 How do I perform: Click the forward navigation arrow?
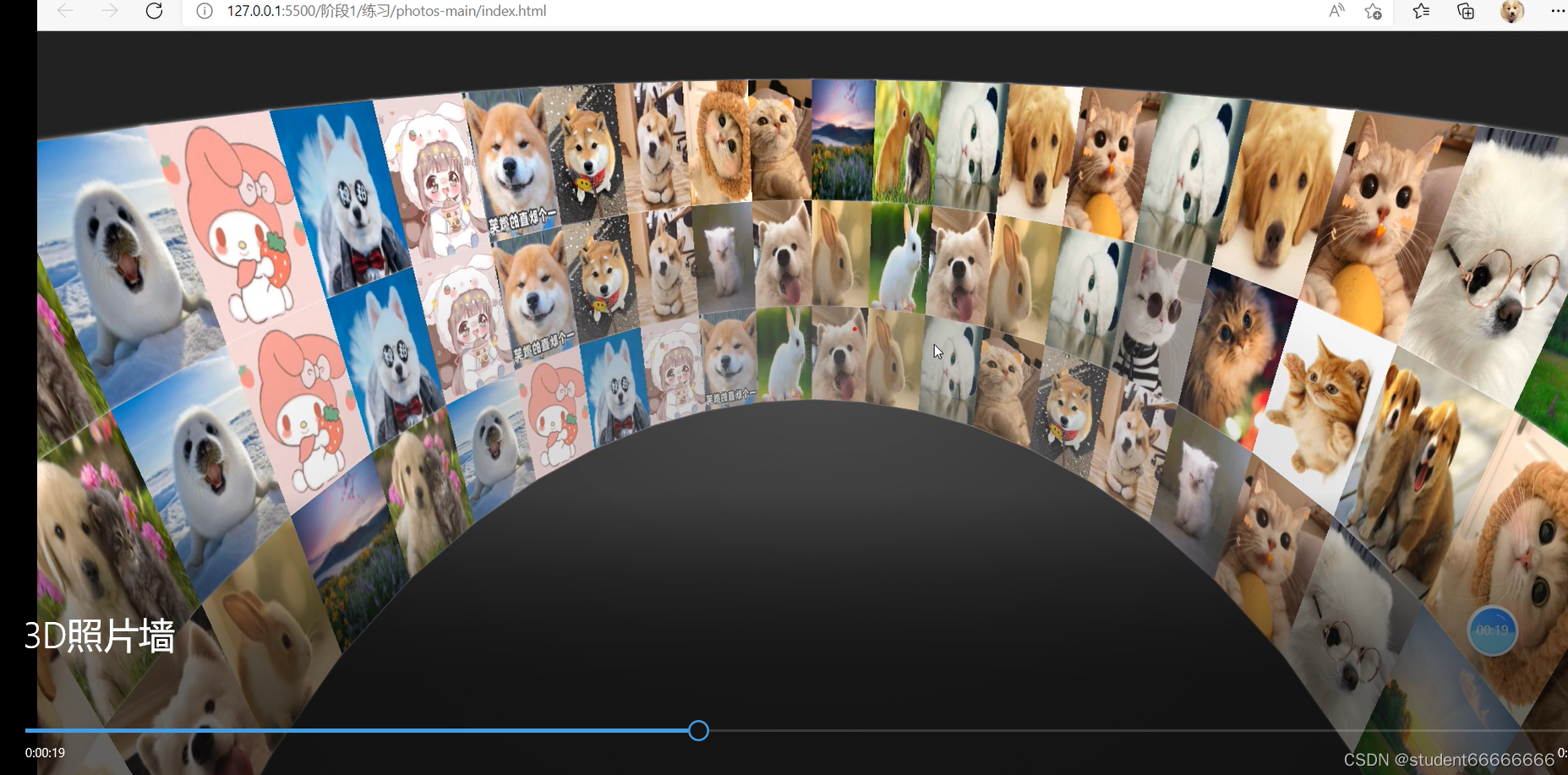(x=109, y=11)
